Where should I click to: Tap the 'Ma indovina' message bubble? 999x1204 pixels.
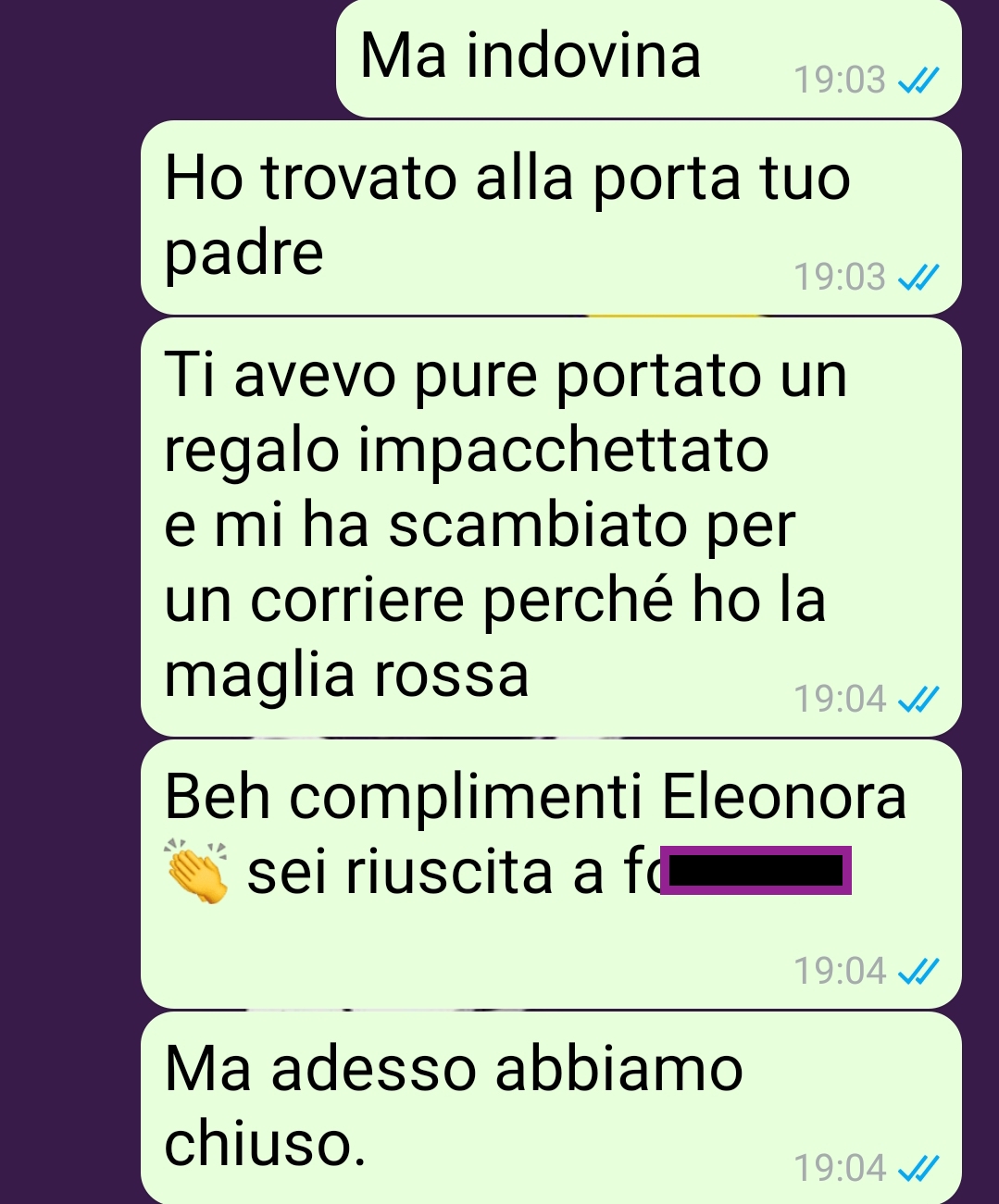point(648,58)
